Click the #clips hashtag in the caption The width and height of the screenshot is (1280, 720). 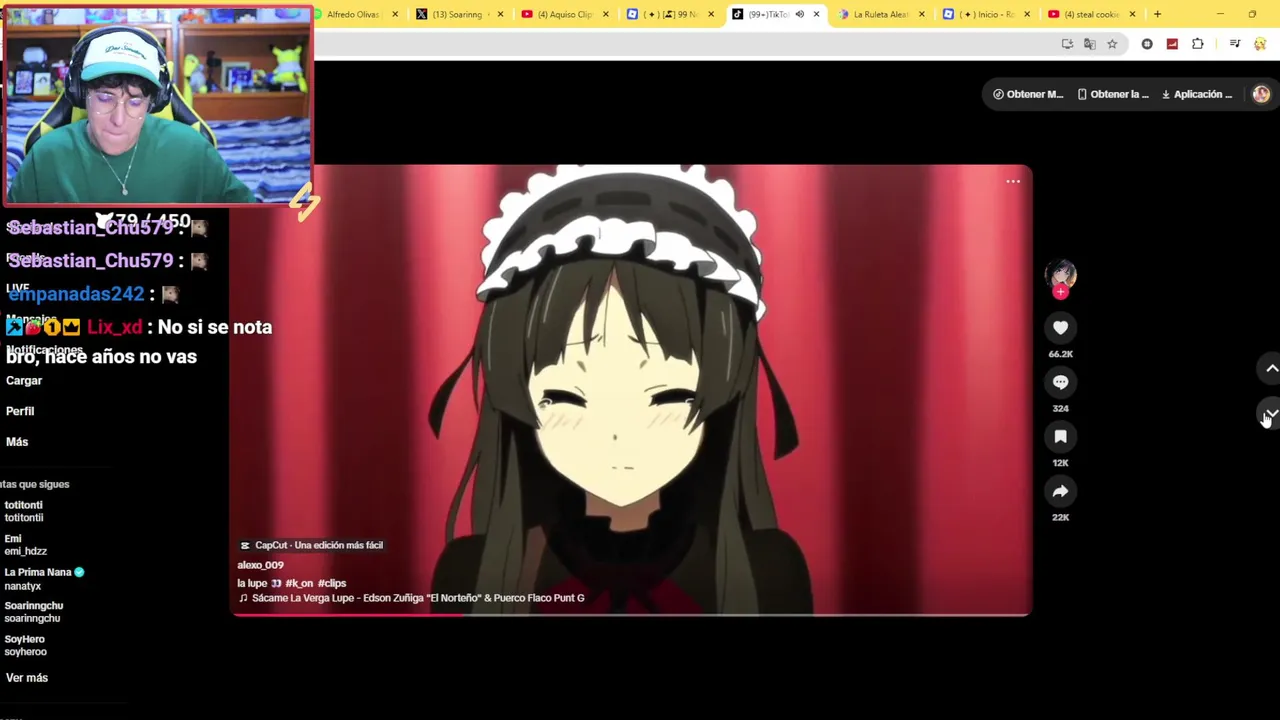click(x=332, y=583)
